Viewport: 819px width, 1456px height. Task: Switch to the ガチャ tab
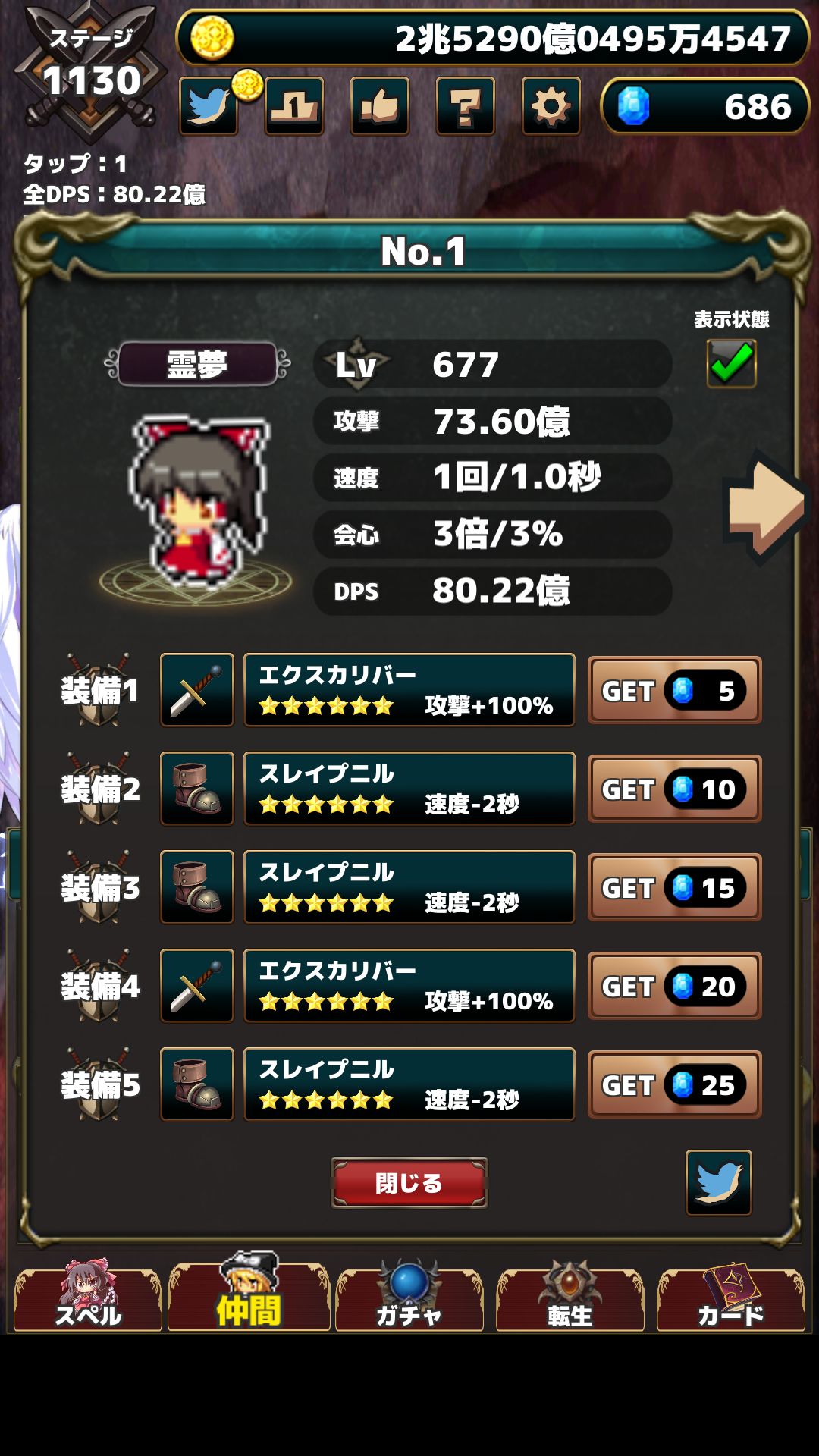[409, 1298]
